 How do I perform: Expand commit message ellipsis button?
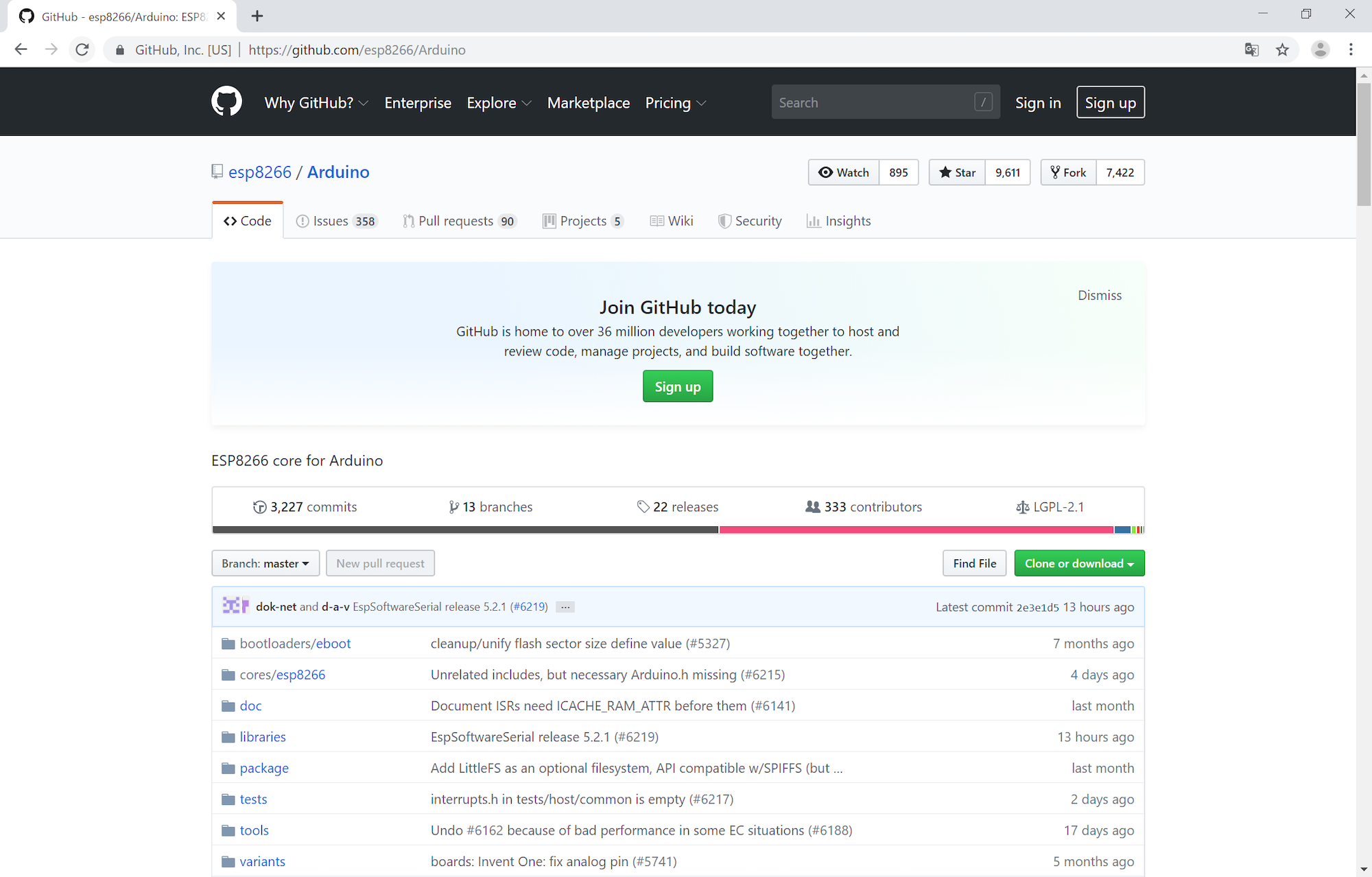tap(565, 607)
